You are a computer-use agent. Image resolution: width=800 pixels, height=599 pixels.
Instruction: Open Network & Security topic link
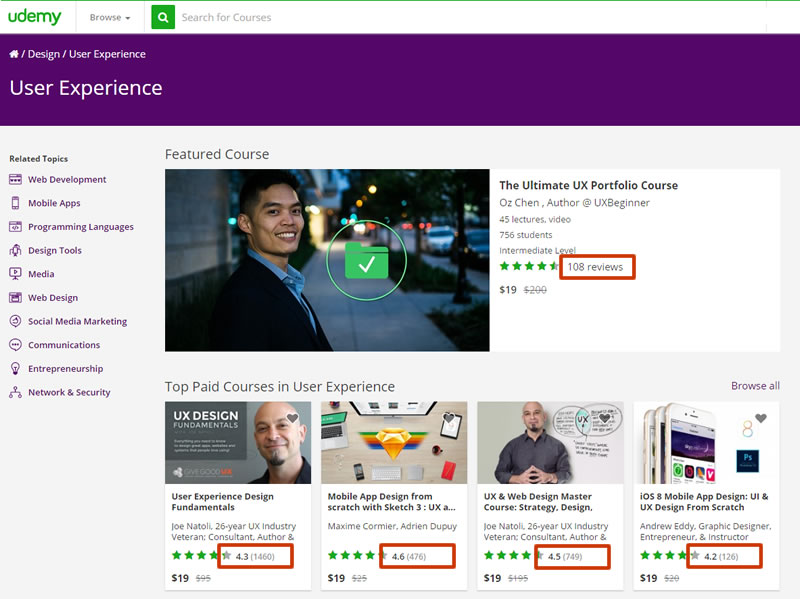coord(69,392)
